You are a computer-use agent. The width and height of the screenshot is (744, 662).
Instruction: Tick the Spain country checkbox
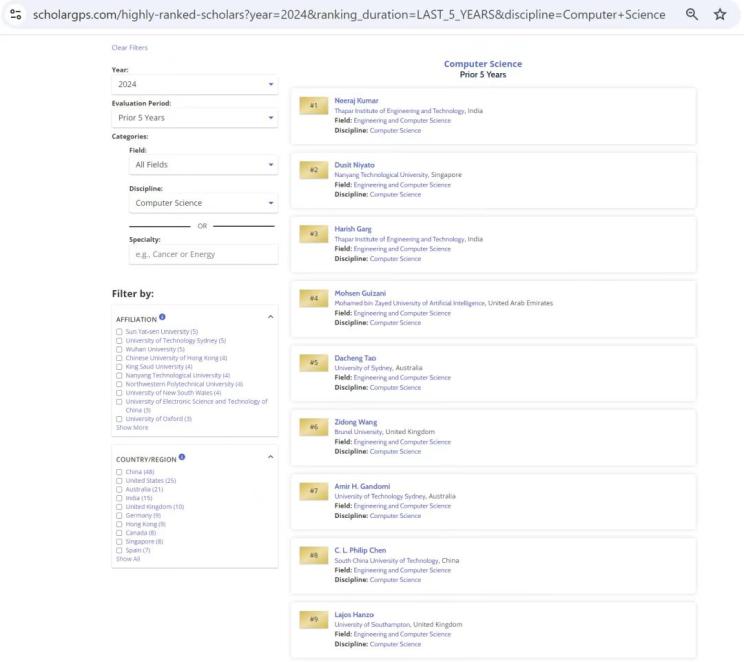pos(119,550)
